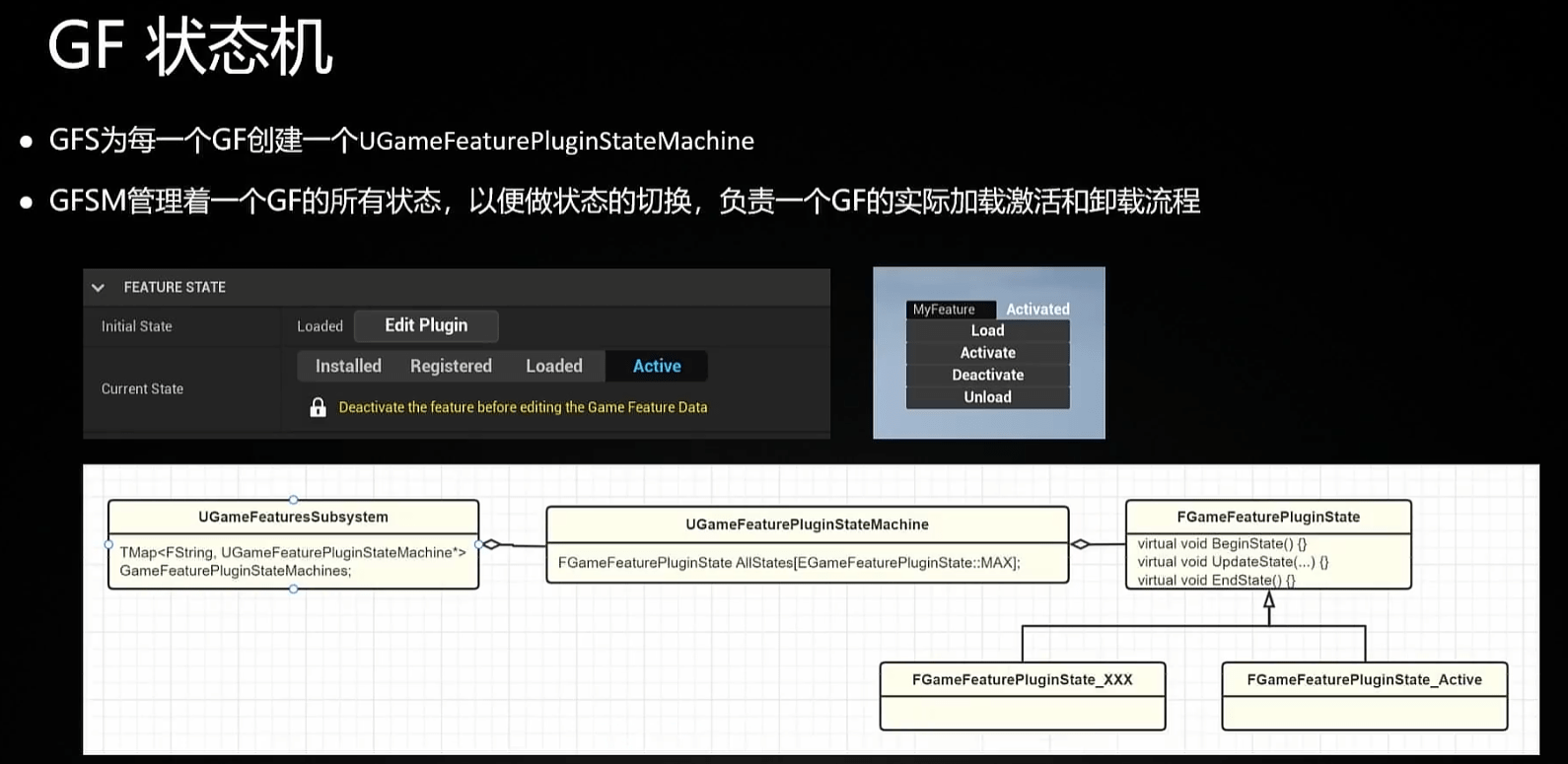Switch feature state to Loaded
Viewport: 1568px width, 764px height.
point(553,366)
